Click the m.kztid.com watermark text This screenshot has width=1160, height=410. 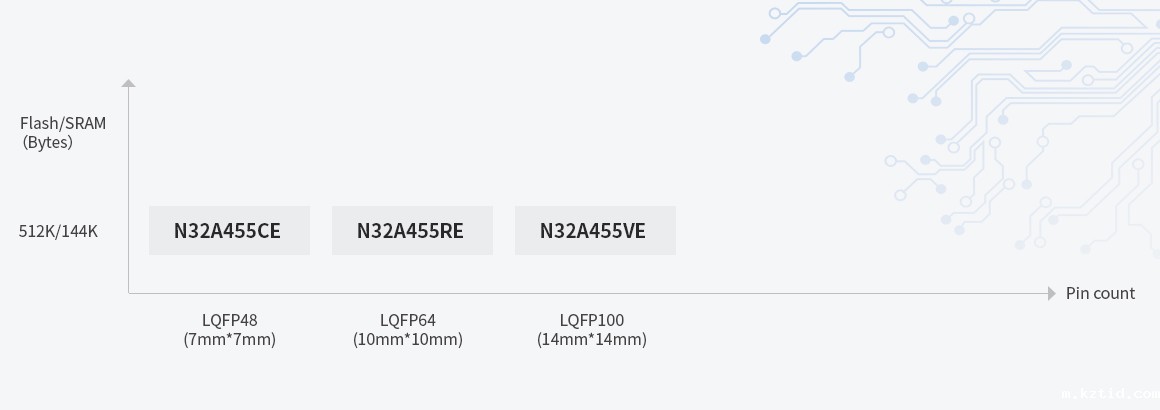coord(1110,394)
